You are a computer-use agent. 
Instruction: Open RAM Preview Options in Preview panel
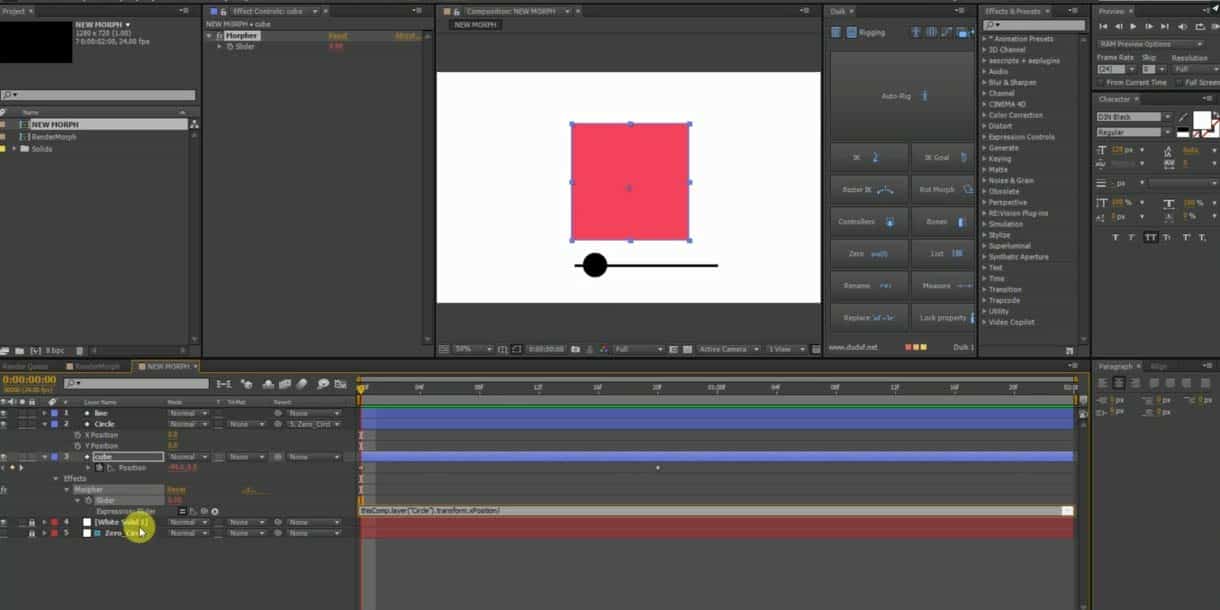coord(1146,44)
